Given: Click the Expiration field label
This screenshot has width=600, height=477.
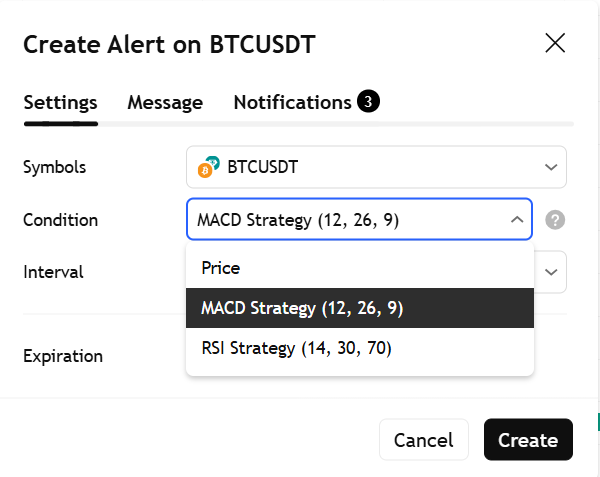Looking at the screenshot, I should pyautogui.click(x=62, y=356).
